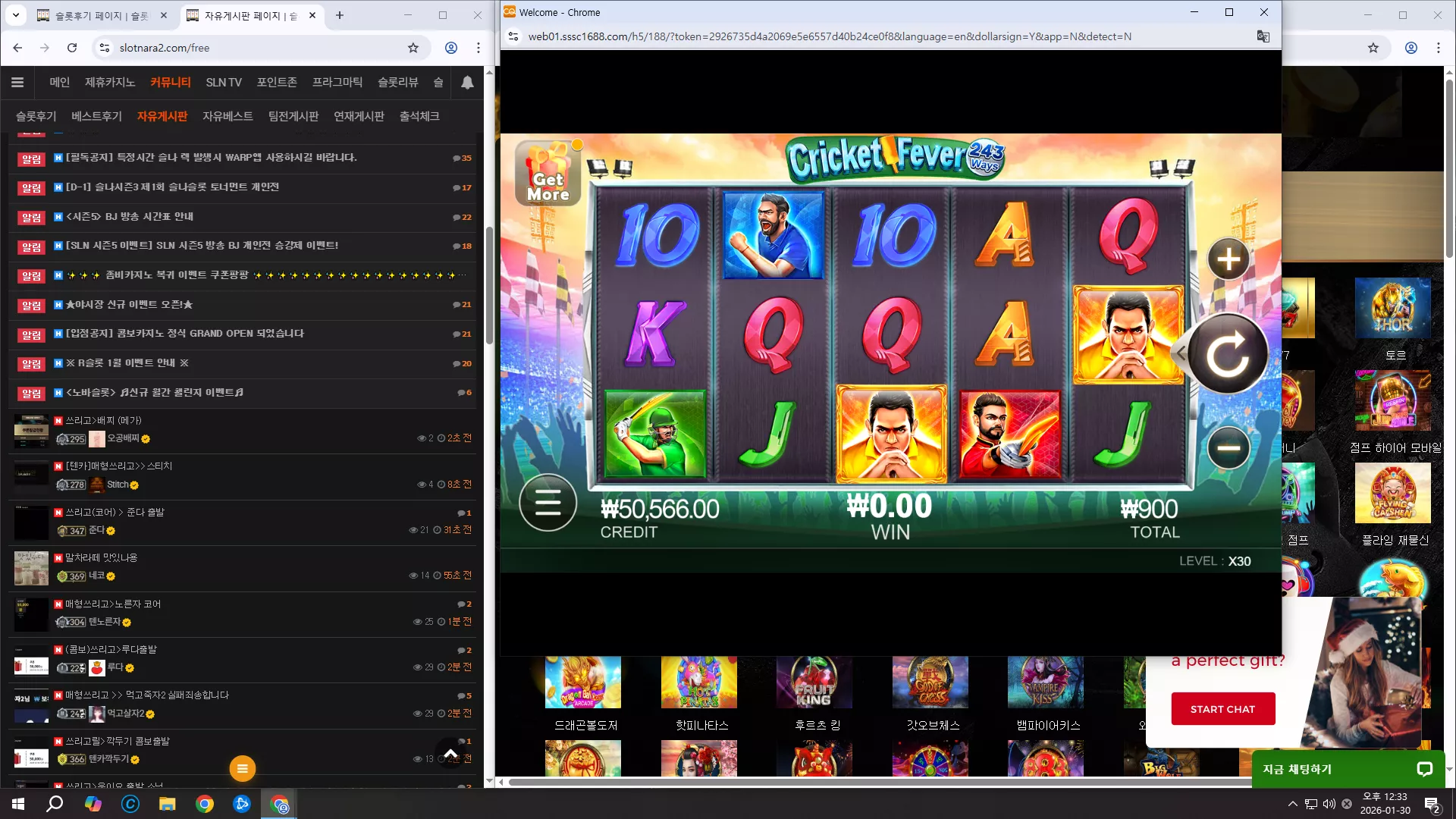The width and height of the screenshot is (1456, 819).
Task: Open Chrome three-dot menu in slotnara window
Action: pyautogui.click(x=479, y=48)
